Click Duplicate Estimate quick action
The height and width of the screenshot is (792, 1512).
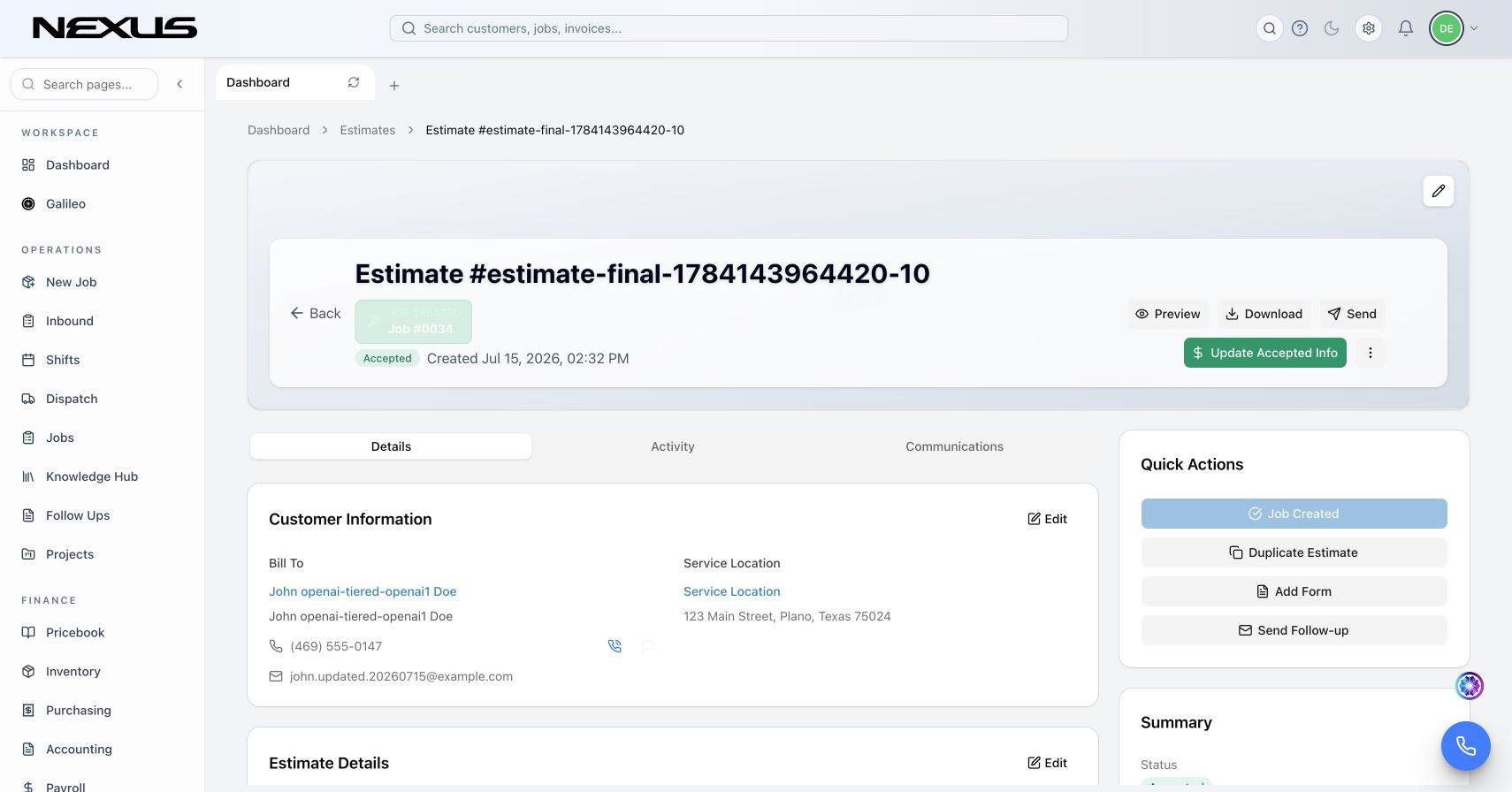point(1294,552)
